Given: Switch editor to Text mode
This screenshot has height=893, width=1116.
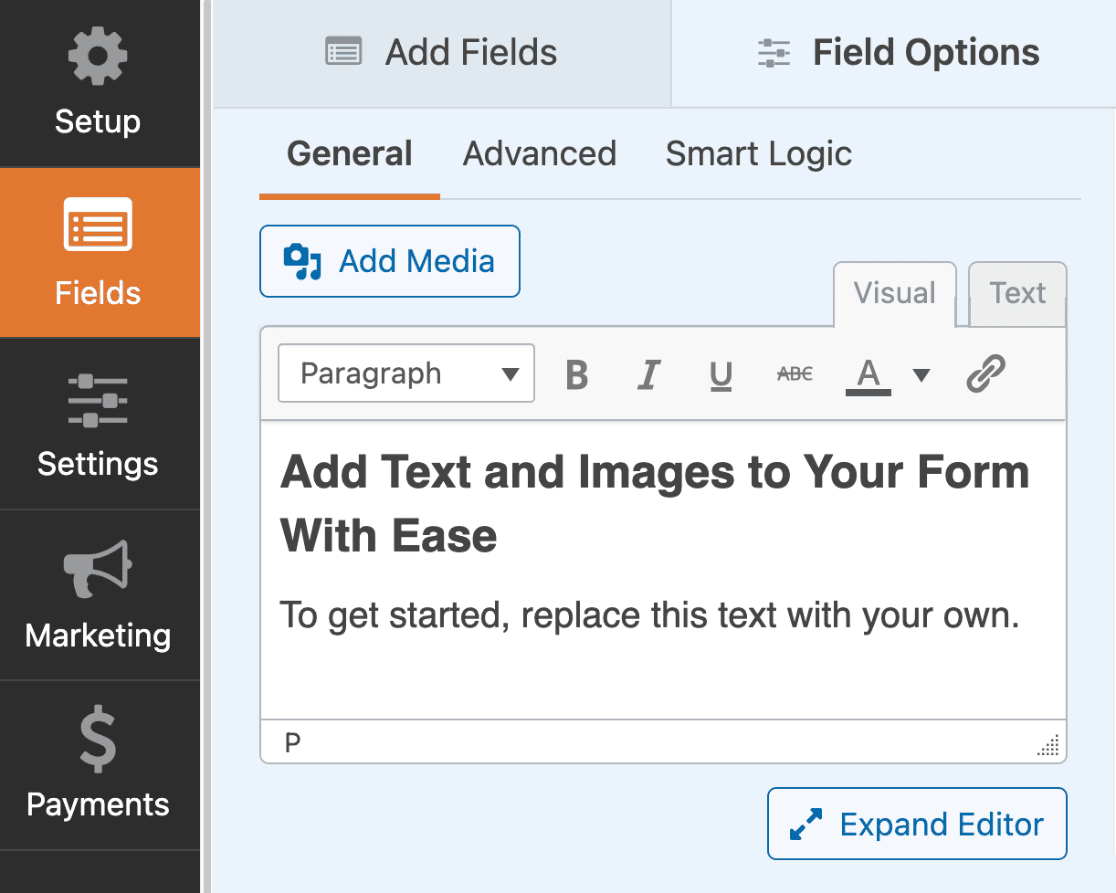Looking at the screenshot, I should tap(1017, 294).
